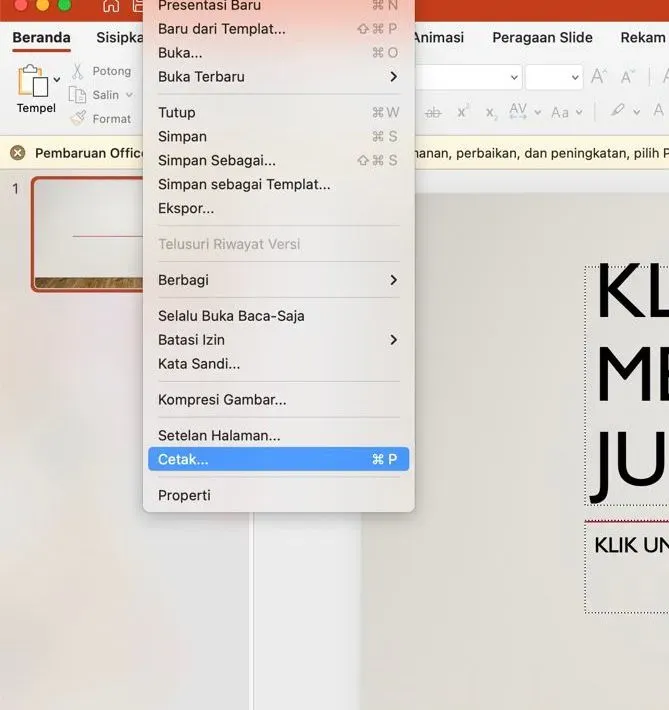
Task: Select Buka... in the File menu
Action: 278,53
